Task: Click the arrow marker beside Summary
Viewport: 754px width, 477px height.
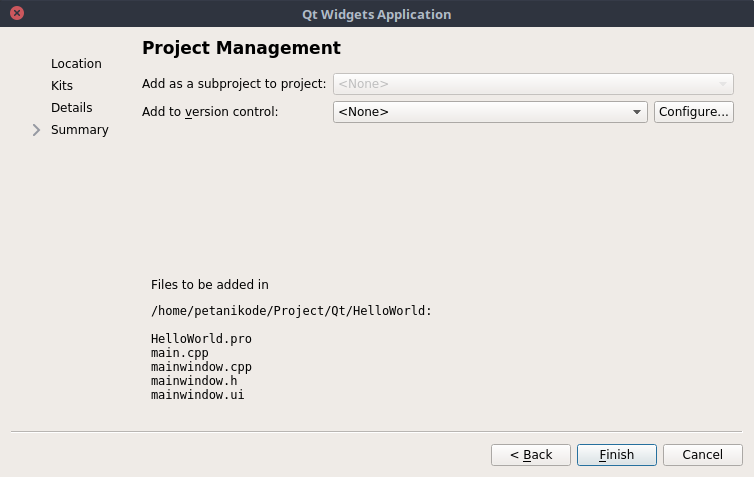Action: [37, 130]
